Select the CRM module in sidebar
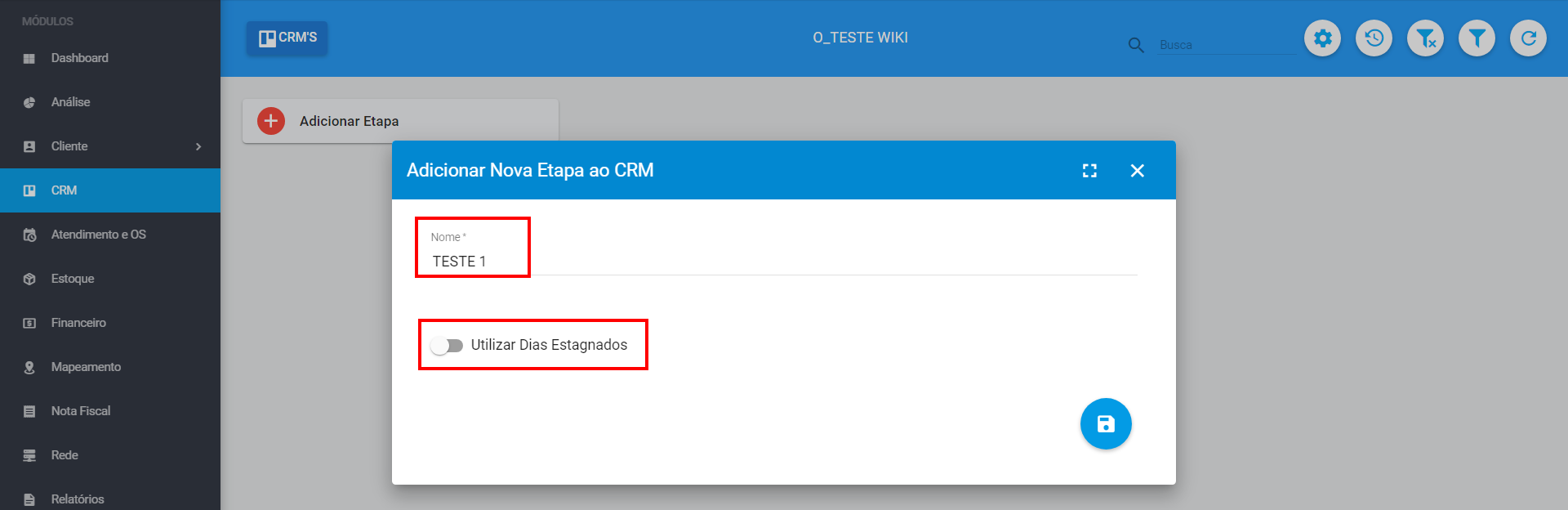Viewport: 1568px width, 510px height. (110, 190)
